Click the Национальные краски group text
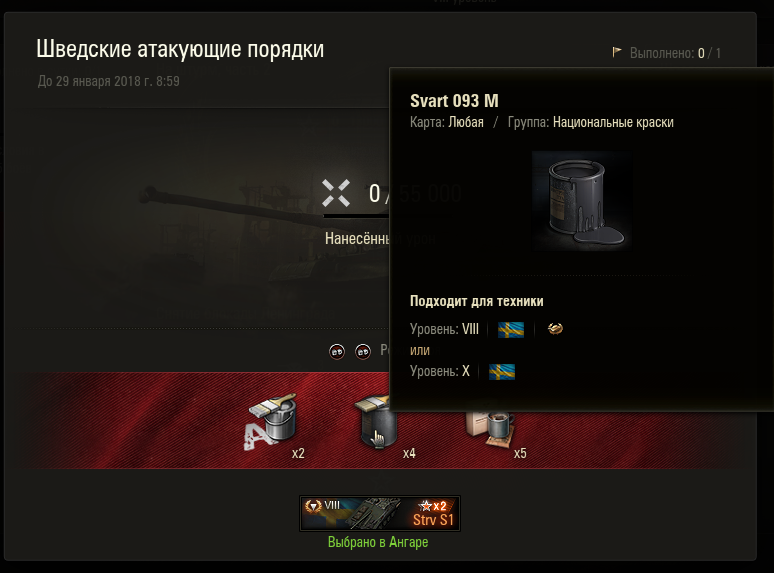The width and height of the screenshot is (774, 573). click(613, 122)
